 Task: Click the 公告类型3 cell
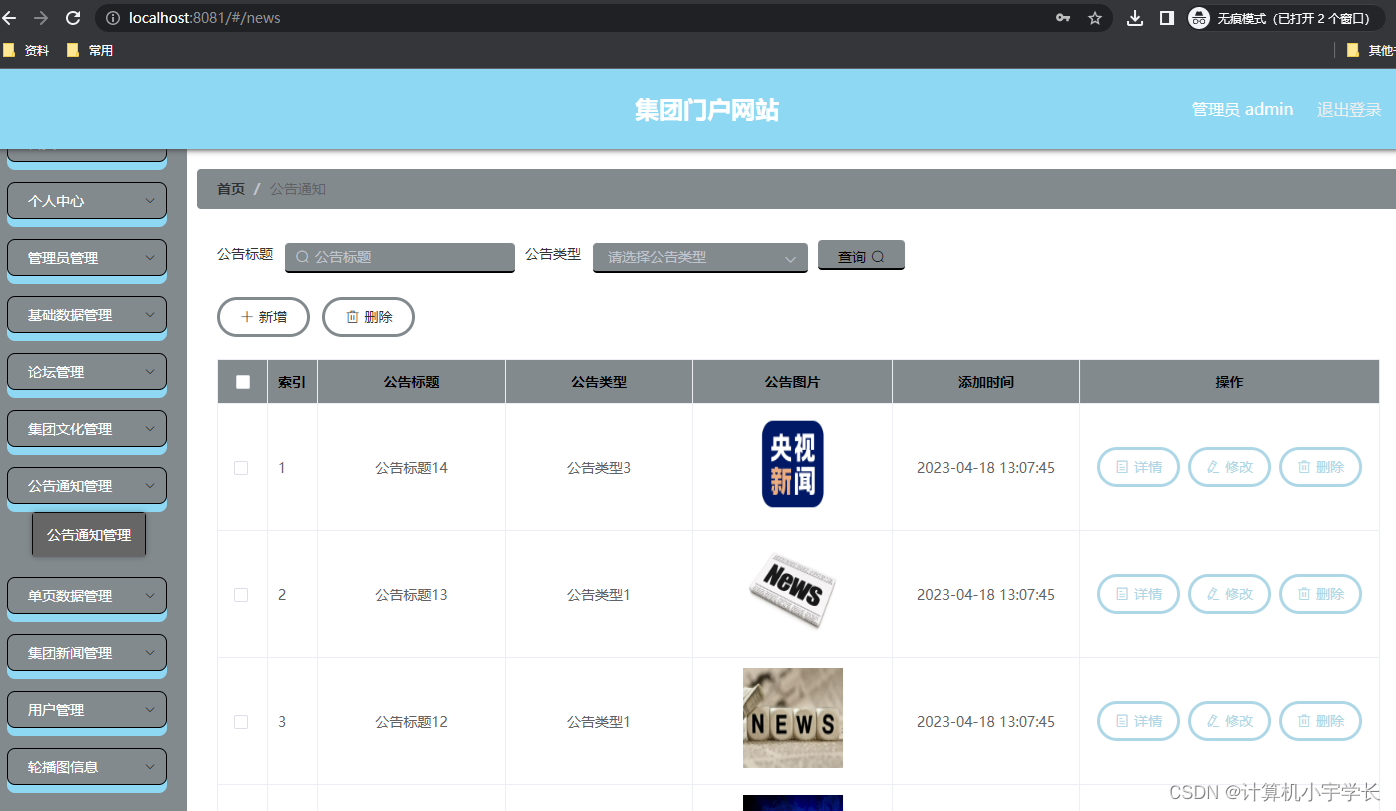click(x=599, y=468)
